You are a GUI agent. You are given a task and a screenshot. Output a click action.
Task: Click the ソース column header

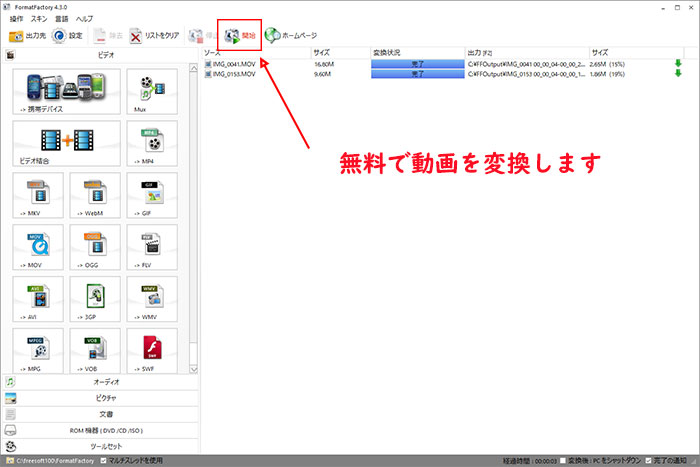pos(256,53)
